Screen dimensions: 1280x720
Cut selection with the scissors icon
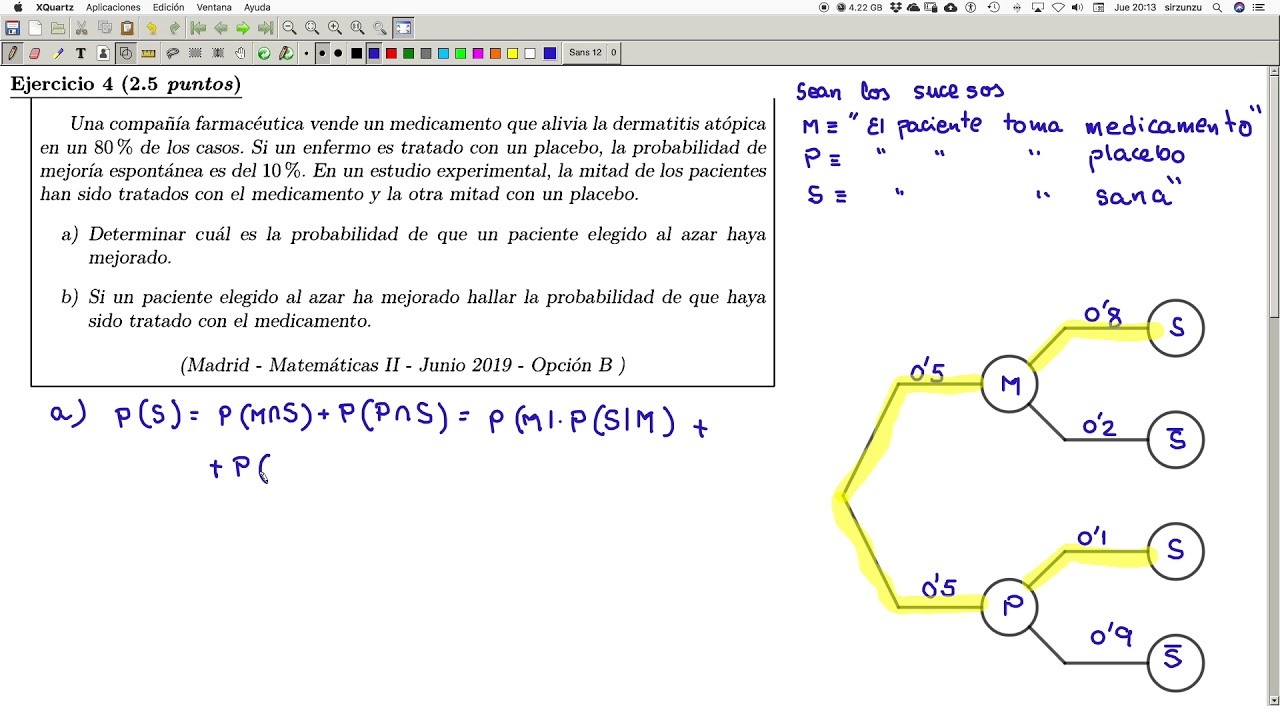81,28
